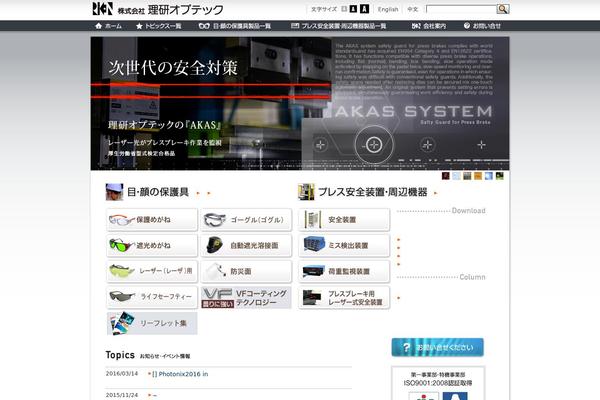
Task: Open 目・顔の保護具製品一覧 in nav bar
Action: pyautogui.click(x=235, y=26)
